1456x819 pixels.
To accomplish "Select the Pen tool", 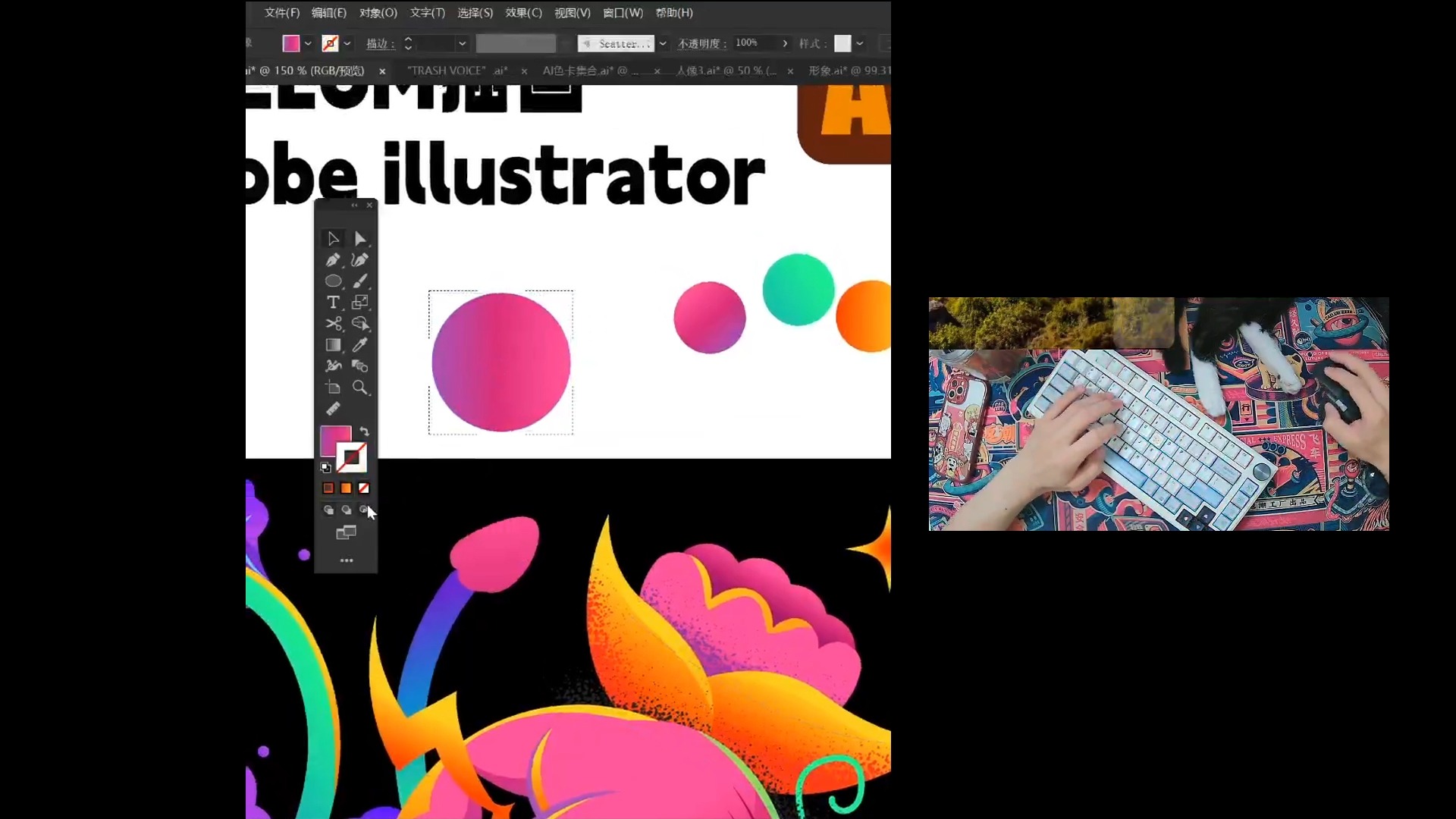I will pyautogui.click(x=333, y=260).
